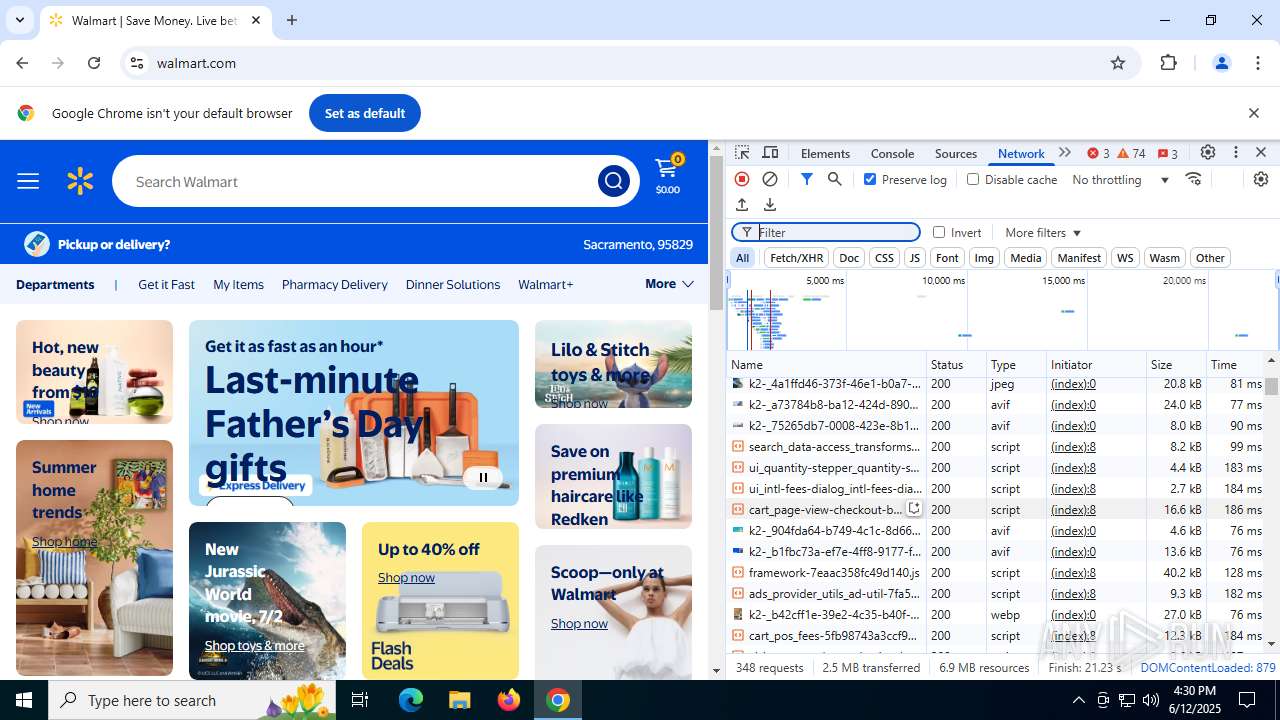This screenshot has width=1280, height=720.
Task: Open network search with magnifier icon
Action: [x=834, y=179]
